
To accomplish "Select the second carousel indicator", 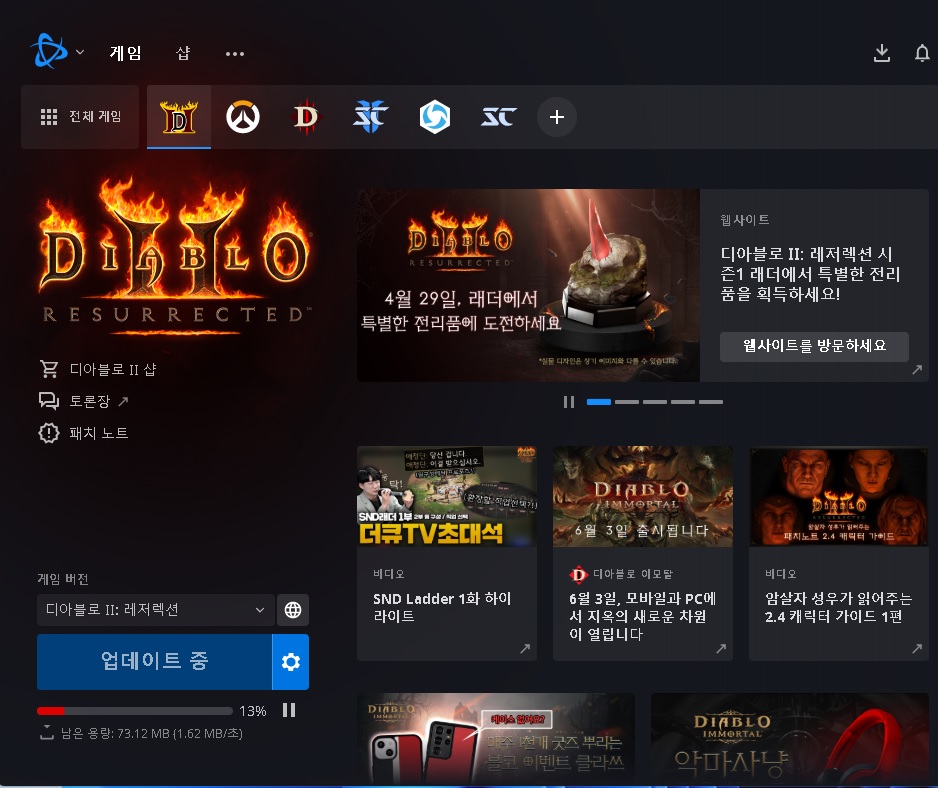I will [627, 402].
